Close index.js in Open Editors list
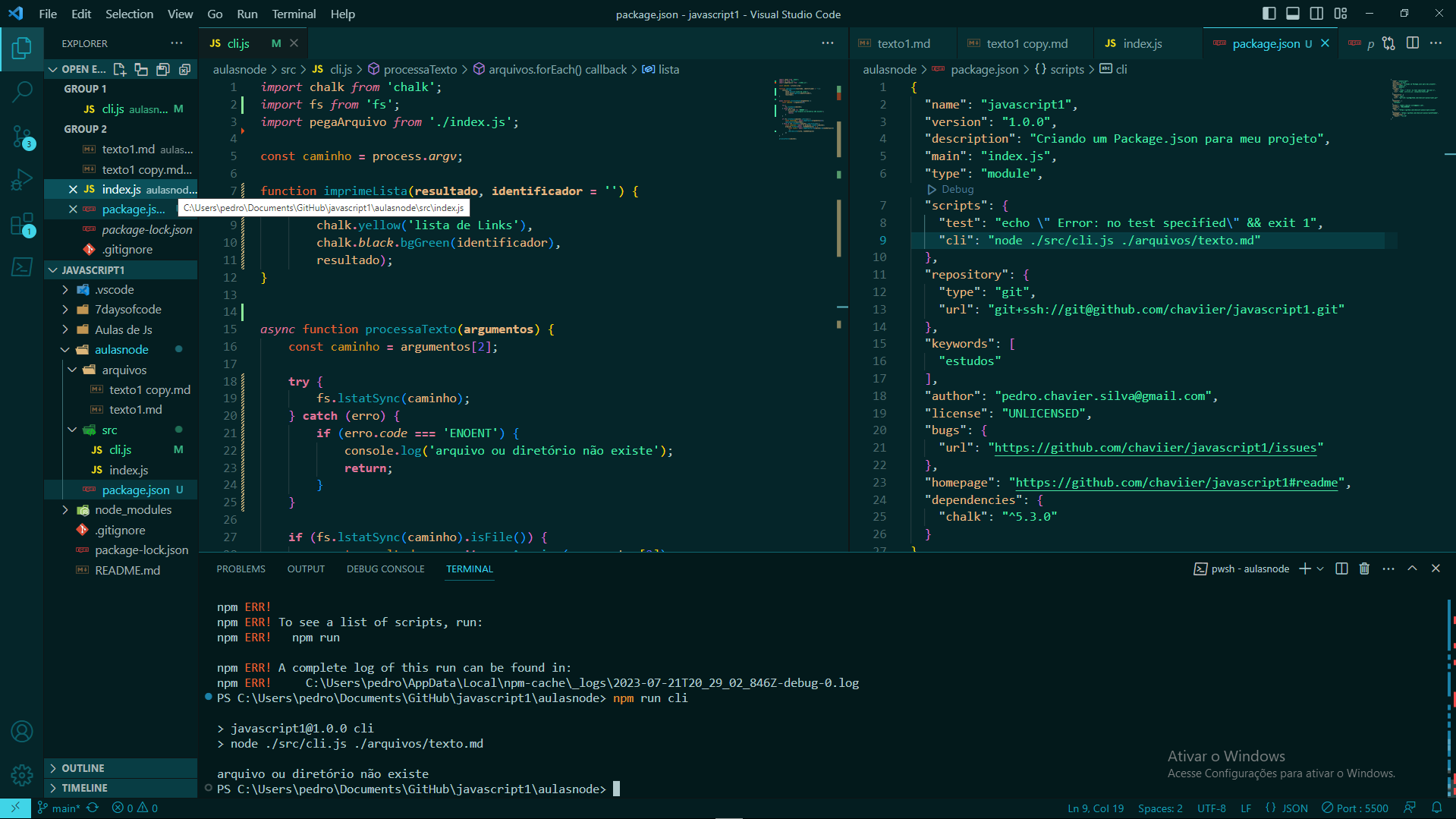Screen dimensions: 1456x819 tap(73, 189)
